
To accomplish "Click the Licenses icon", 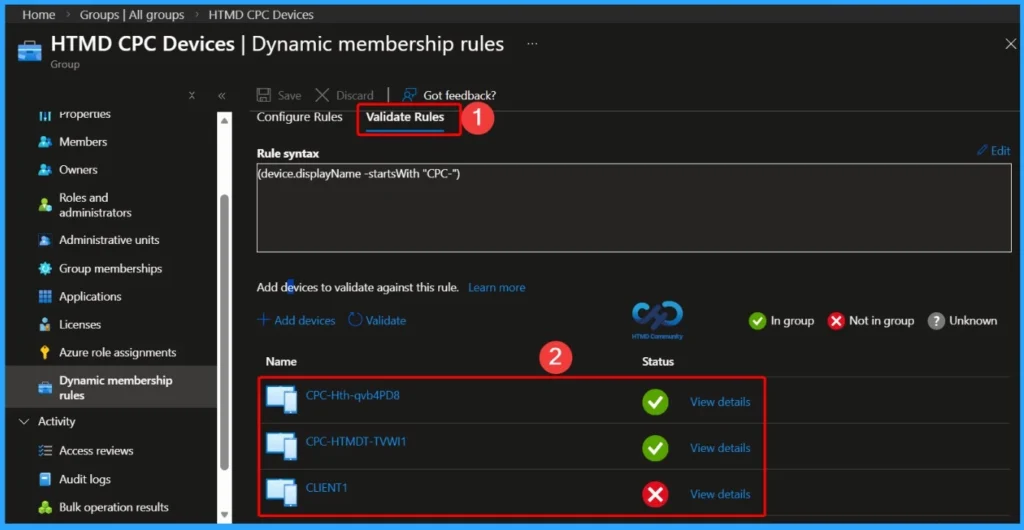I will click(x=45, y=324).
